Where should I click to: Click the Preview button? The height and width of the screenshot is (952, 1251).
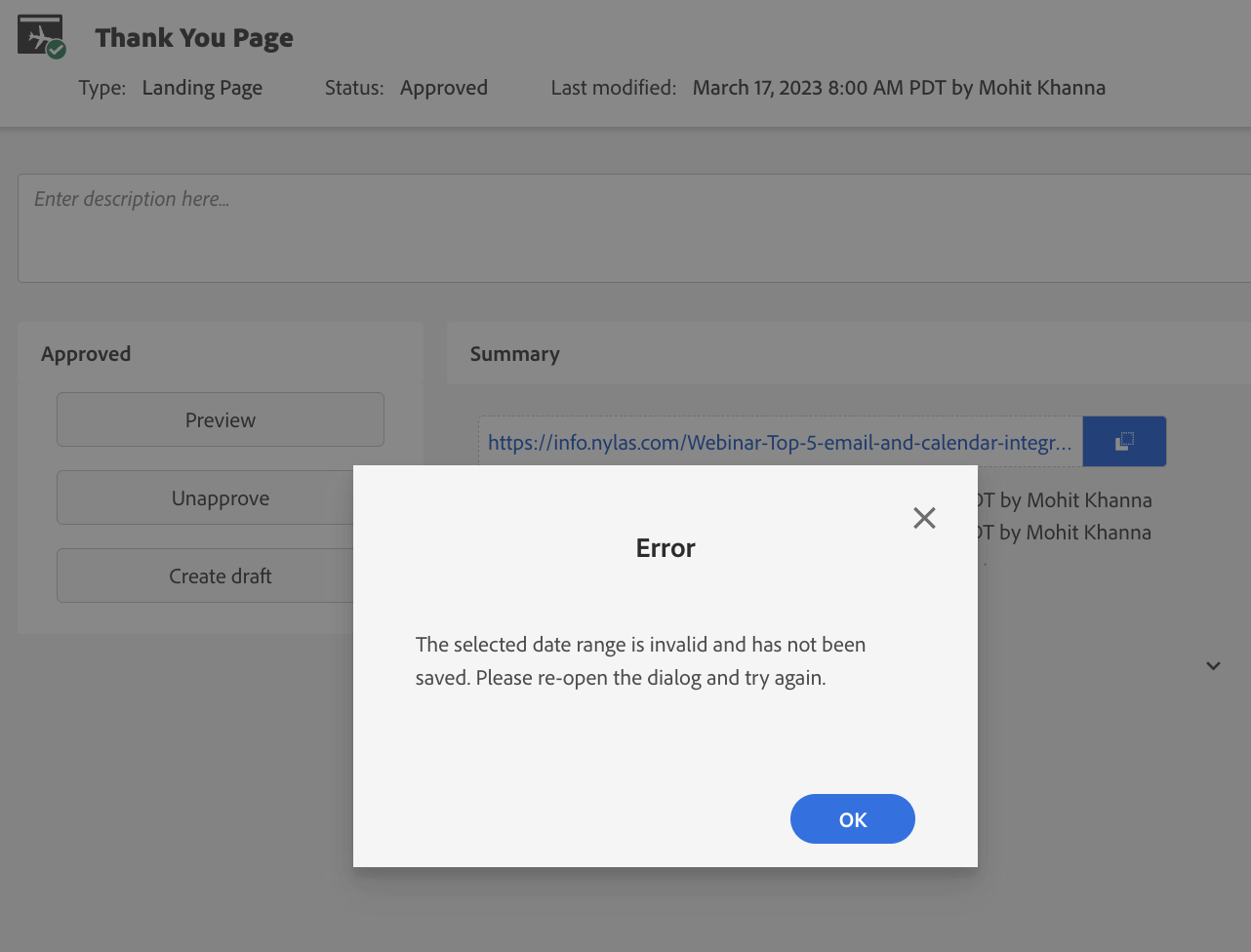(220, 419)
